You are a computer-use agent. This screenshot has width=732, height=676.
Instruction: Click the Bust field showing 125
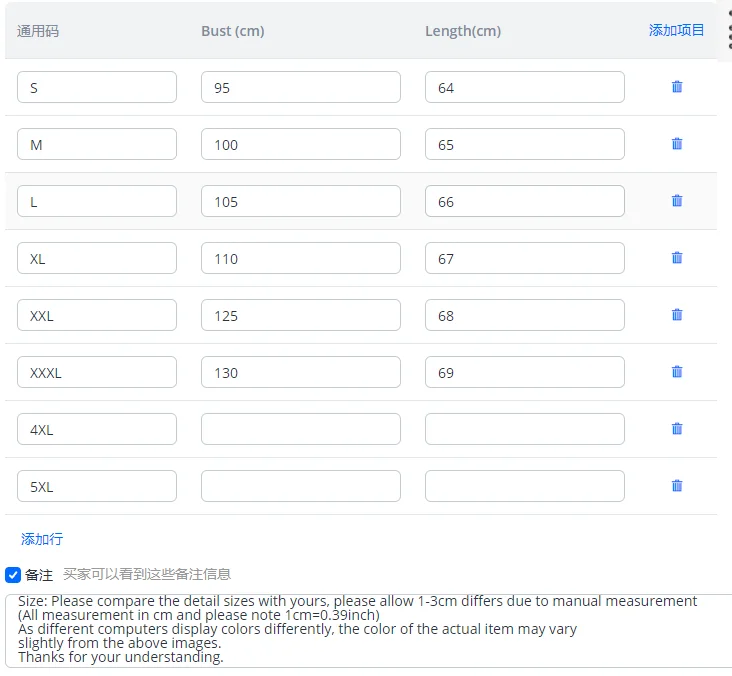click(x=300, y=315)
